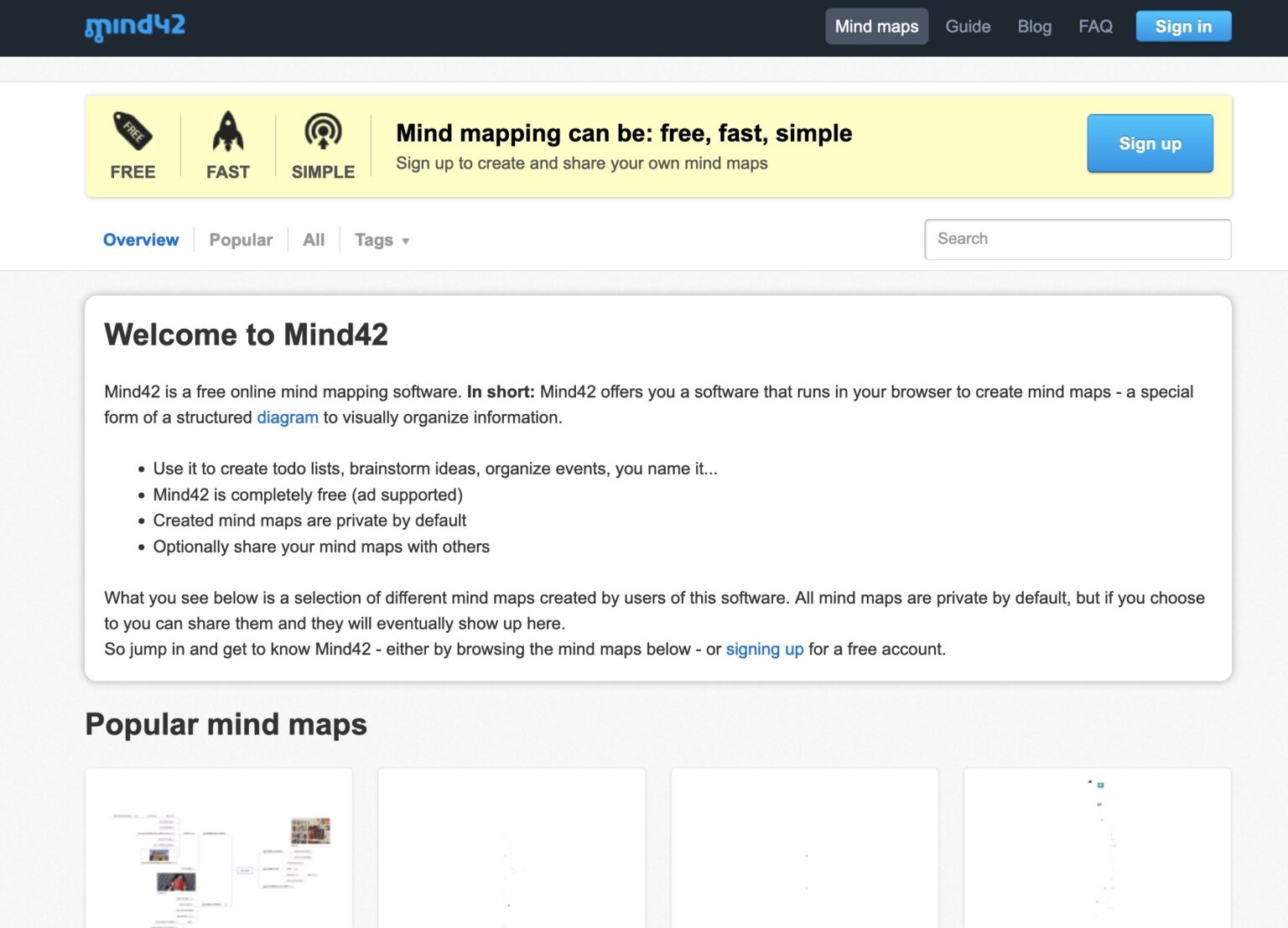This screenshot has height=928, width=1288.
Task: Open the Guide page
Action: [x=968, y=27]
